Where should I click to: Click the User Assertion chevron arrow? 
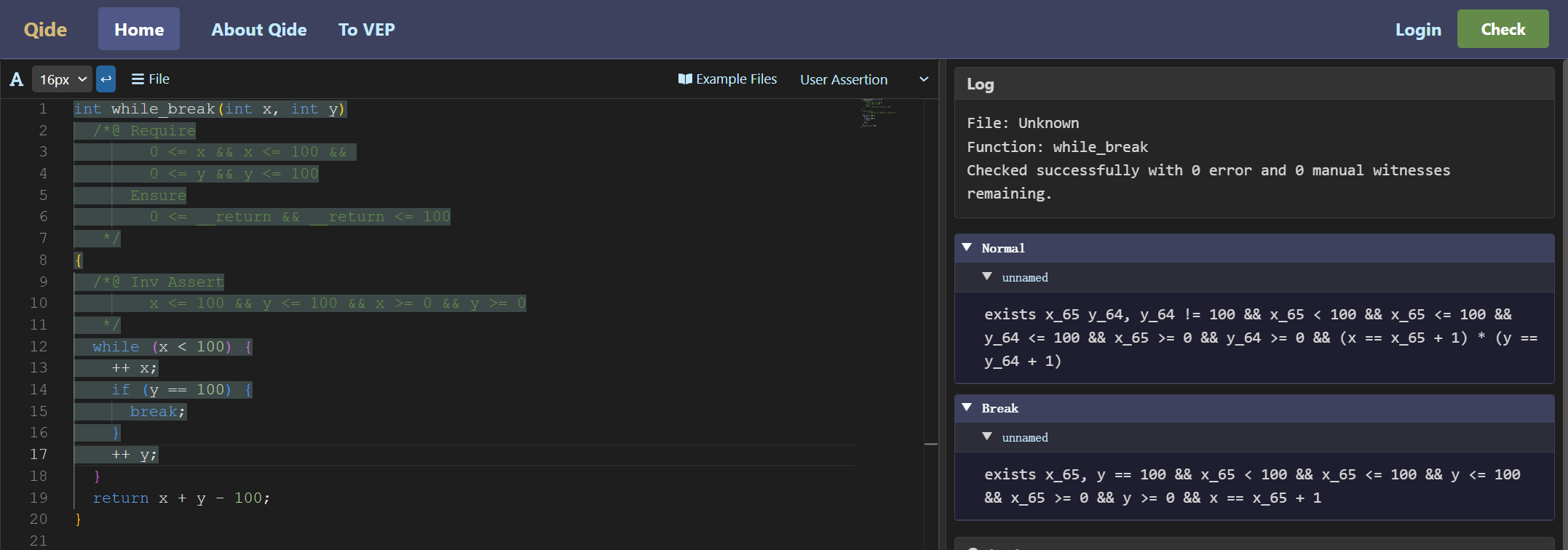tap(924, 79)
